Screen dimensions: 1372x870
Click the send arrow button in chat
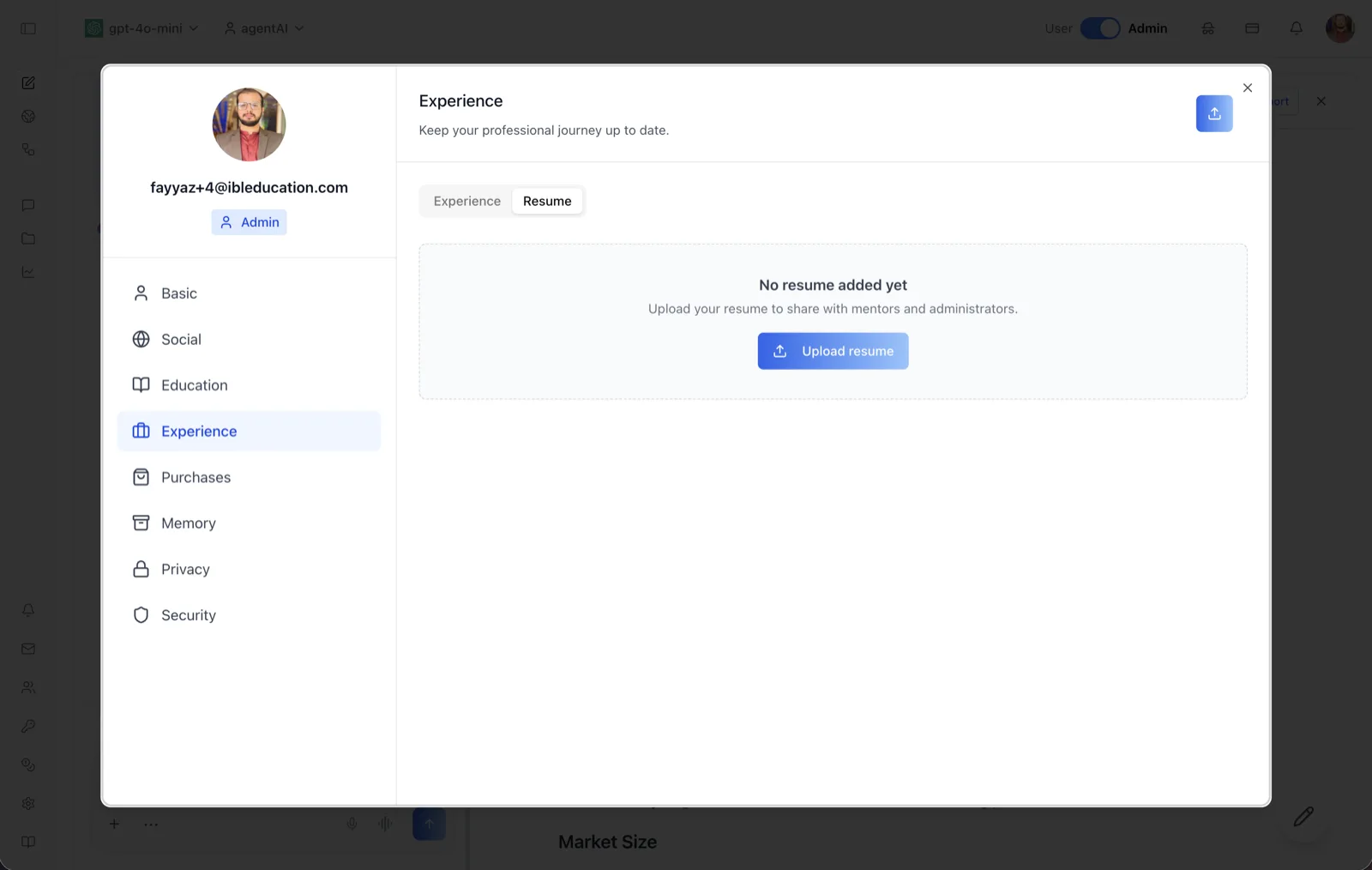[x=429, y=824]
